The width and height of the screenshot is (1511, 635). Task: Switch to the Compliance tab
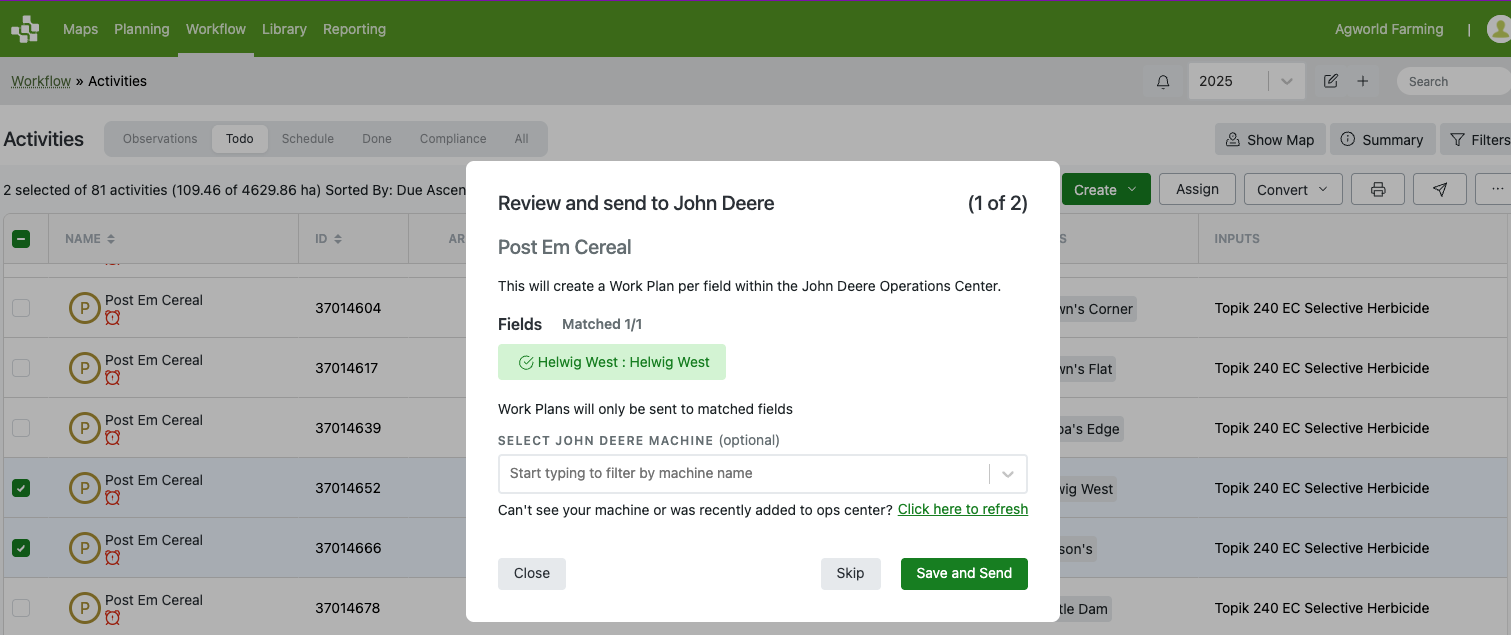click(453, 139)
